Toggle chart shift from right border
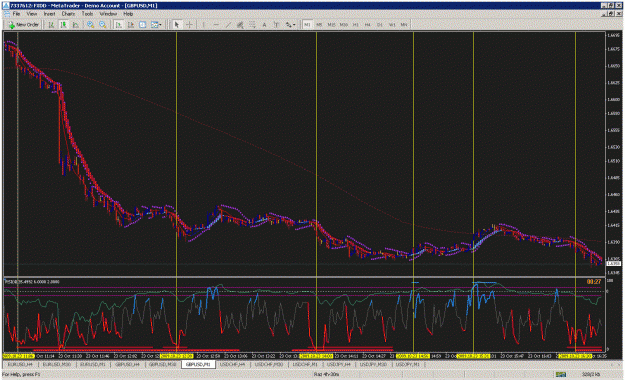Image resolution: width=625 pixels, height=380 pixels. 130,25
